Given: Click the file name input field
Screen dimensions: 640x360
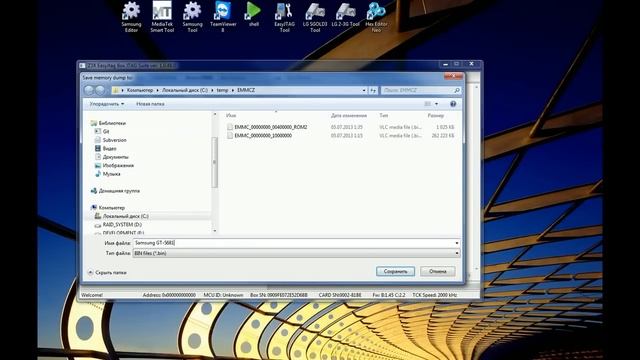Looking at the screenshot, I should 293,243.
